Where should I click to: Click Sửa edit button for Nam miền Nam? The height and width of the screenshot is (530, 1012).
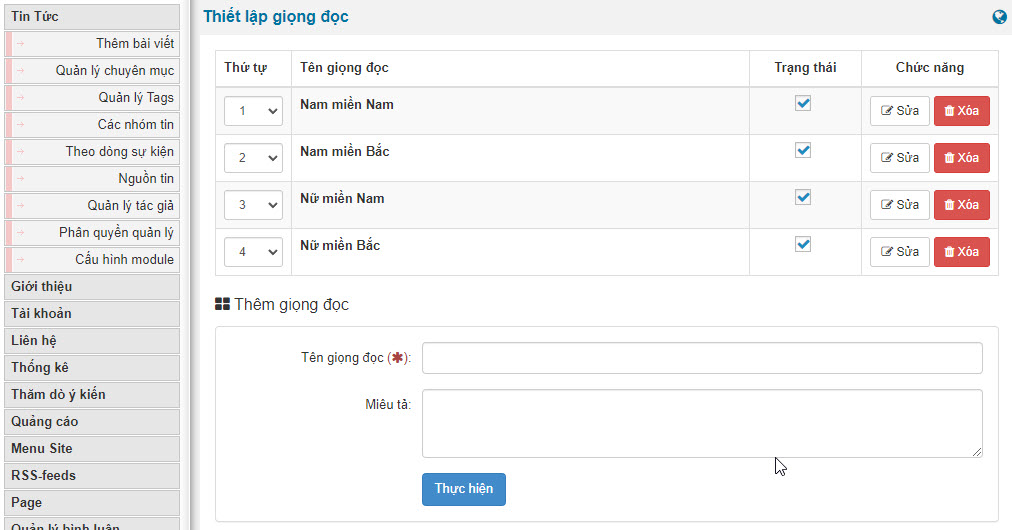click(900, 111)
